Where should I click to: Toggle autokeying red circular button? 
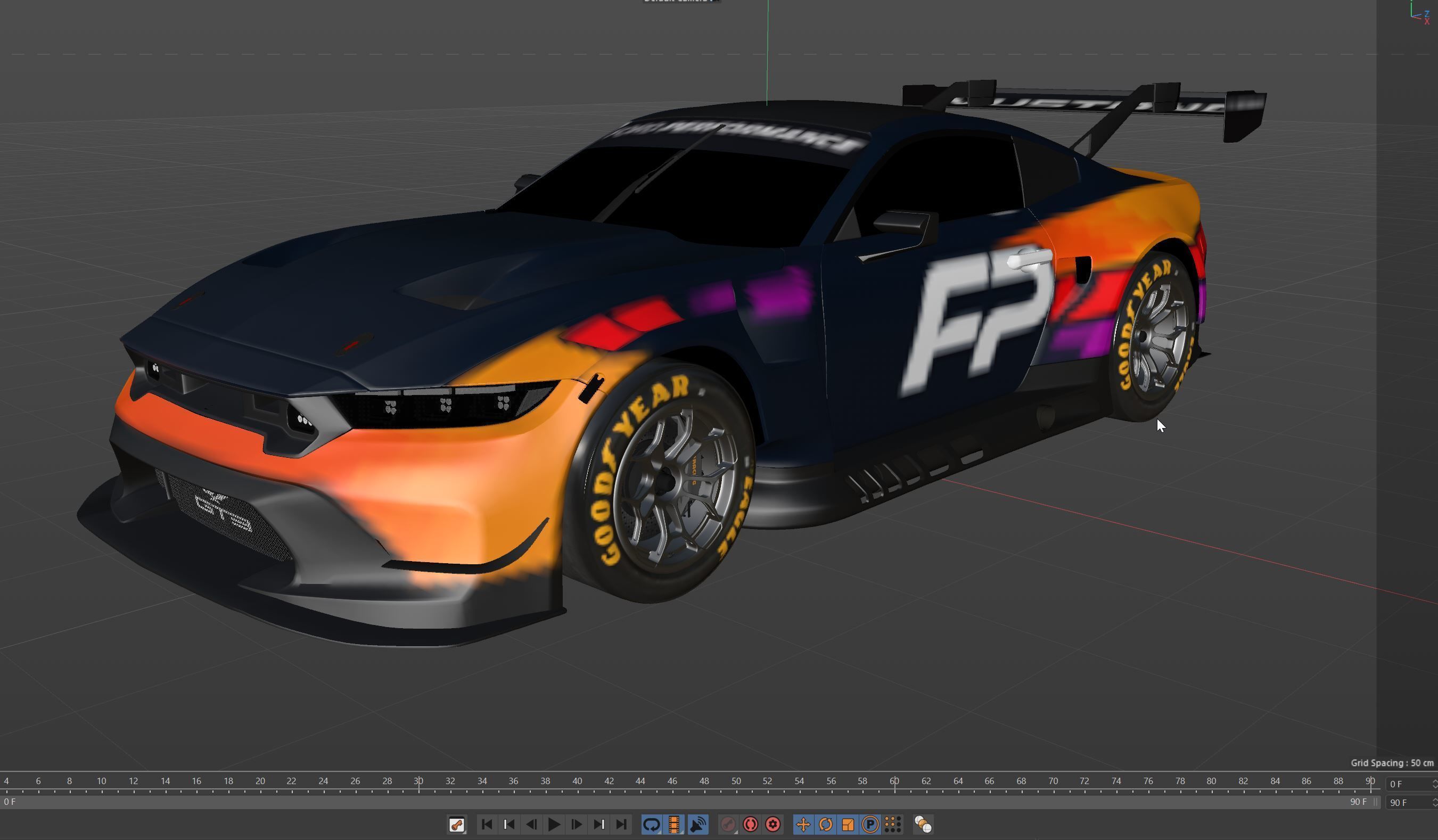750,825
